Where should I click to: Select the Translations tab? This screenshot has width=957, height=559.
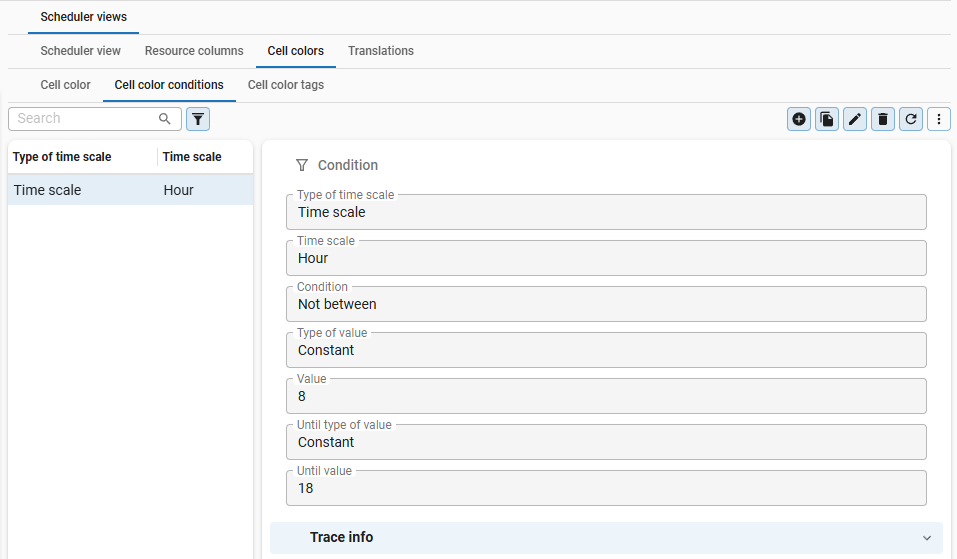(381, 51)
